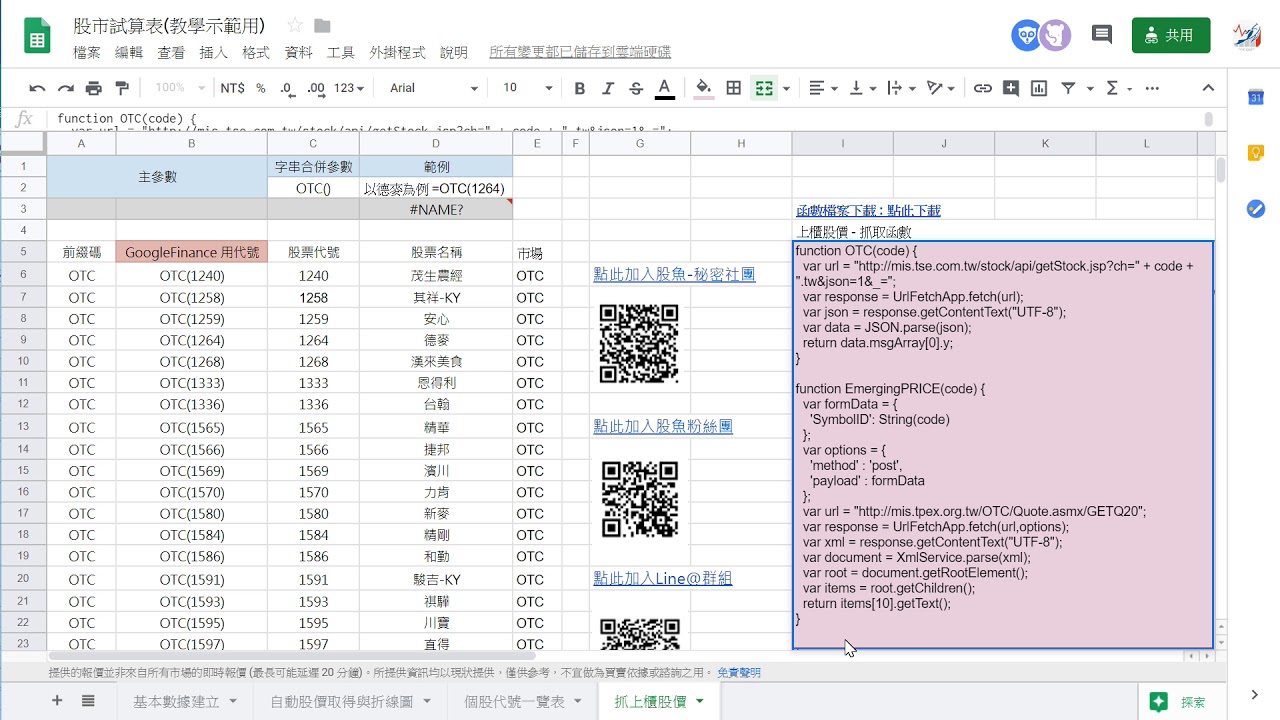Open the 插入 menu
Viewport: 1280px width, 720px height.
click(x=214, y=52)
